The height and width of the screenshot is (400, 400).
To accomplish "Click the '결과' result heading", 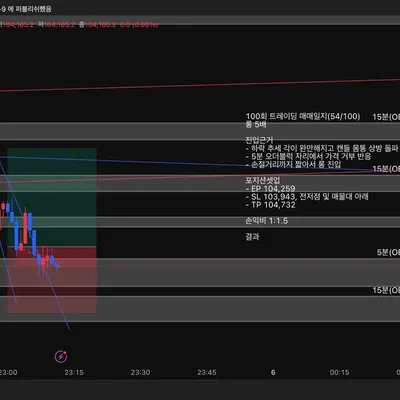I will point(252,237).
